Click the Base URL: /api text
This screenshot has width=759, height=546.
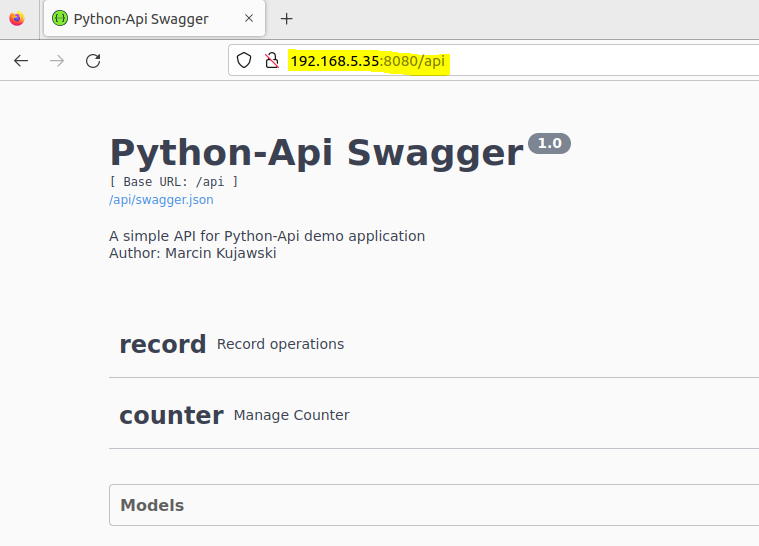pyautogui.click(x=174, y=182)
